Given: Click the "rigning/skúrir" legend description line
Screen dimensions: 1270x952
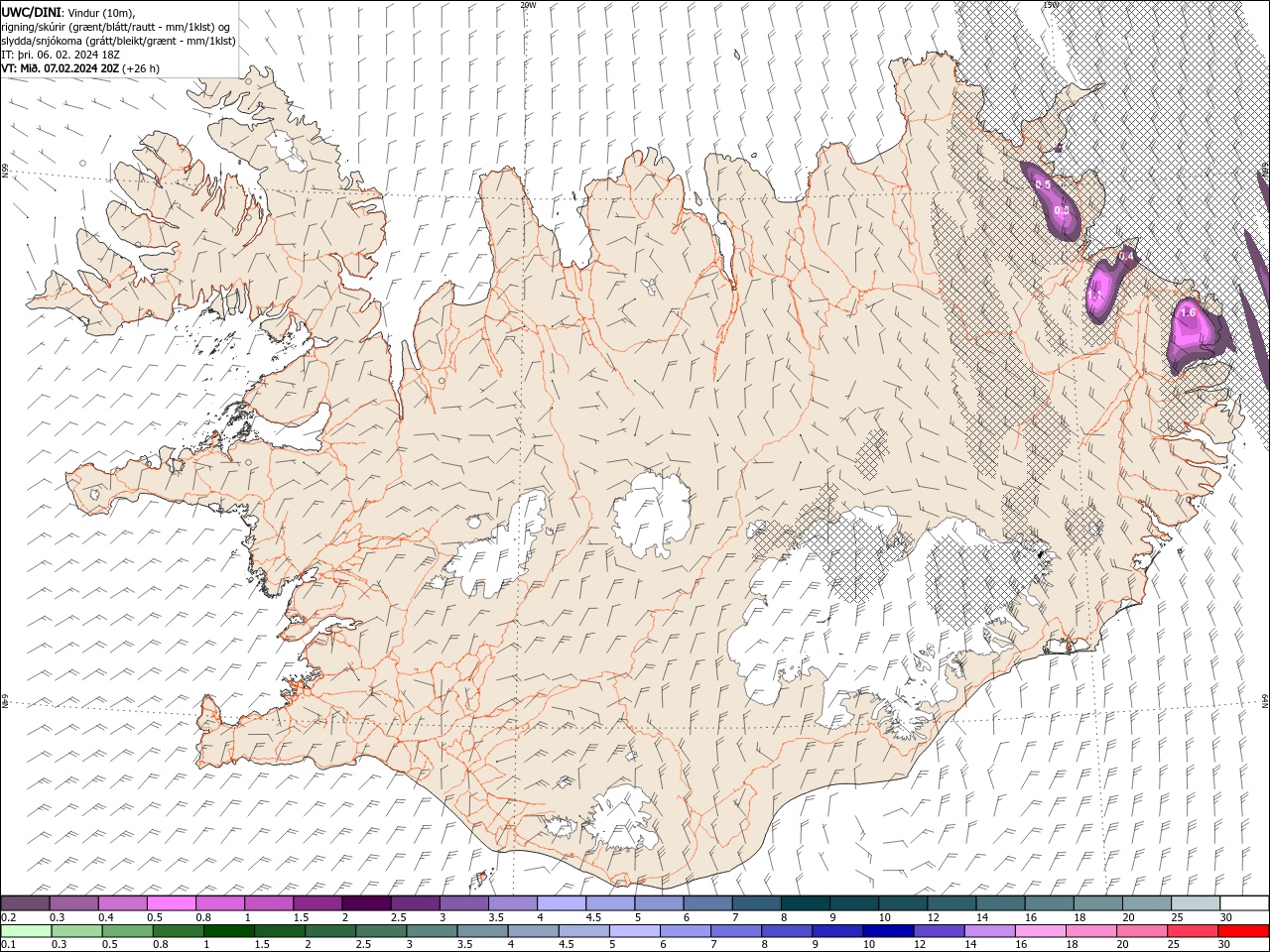Looking at the screenshot, I should coord(116,27).
